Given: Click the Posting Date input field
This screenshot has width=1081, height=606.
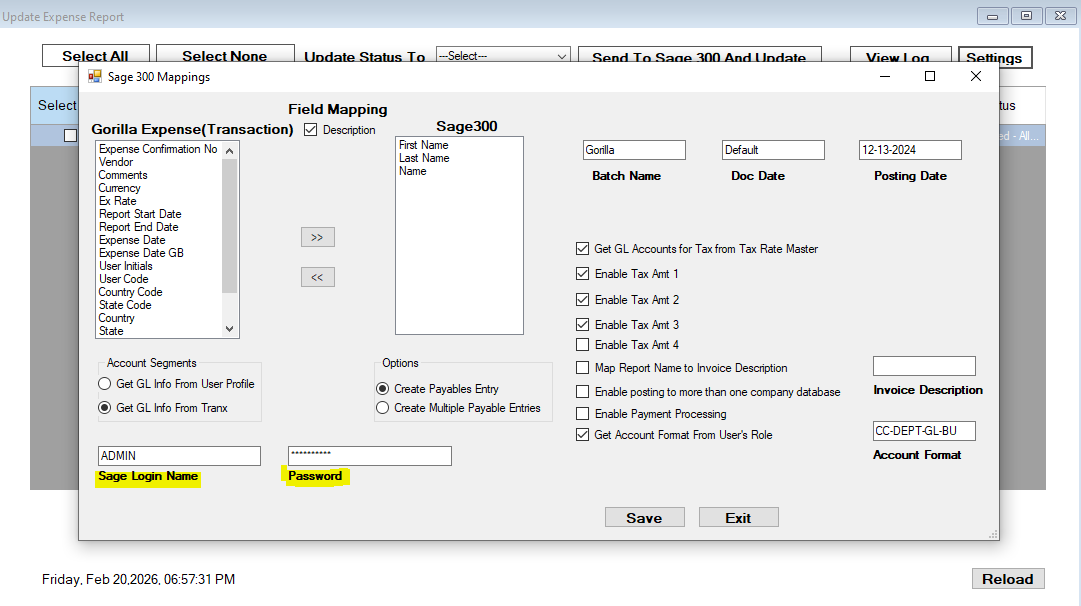Looking at the screenshot, I should [910, 150].
